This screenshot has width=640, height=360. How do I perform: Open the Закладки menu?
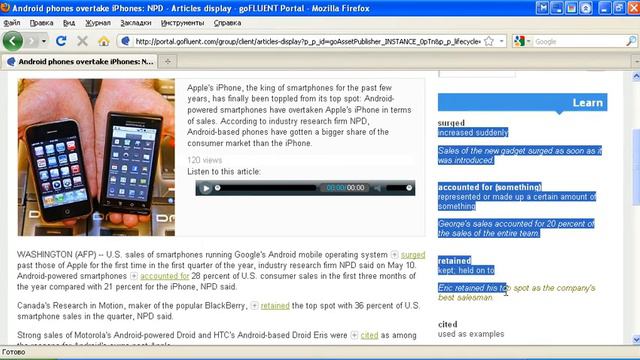pos(136,23)
